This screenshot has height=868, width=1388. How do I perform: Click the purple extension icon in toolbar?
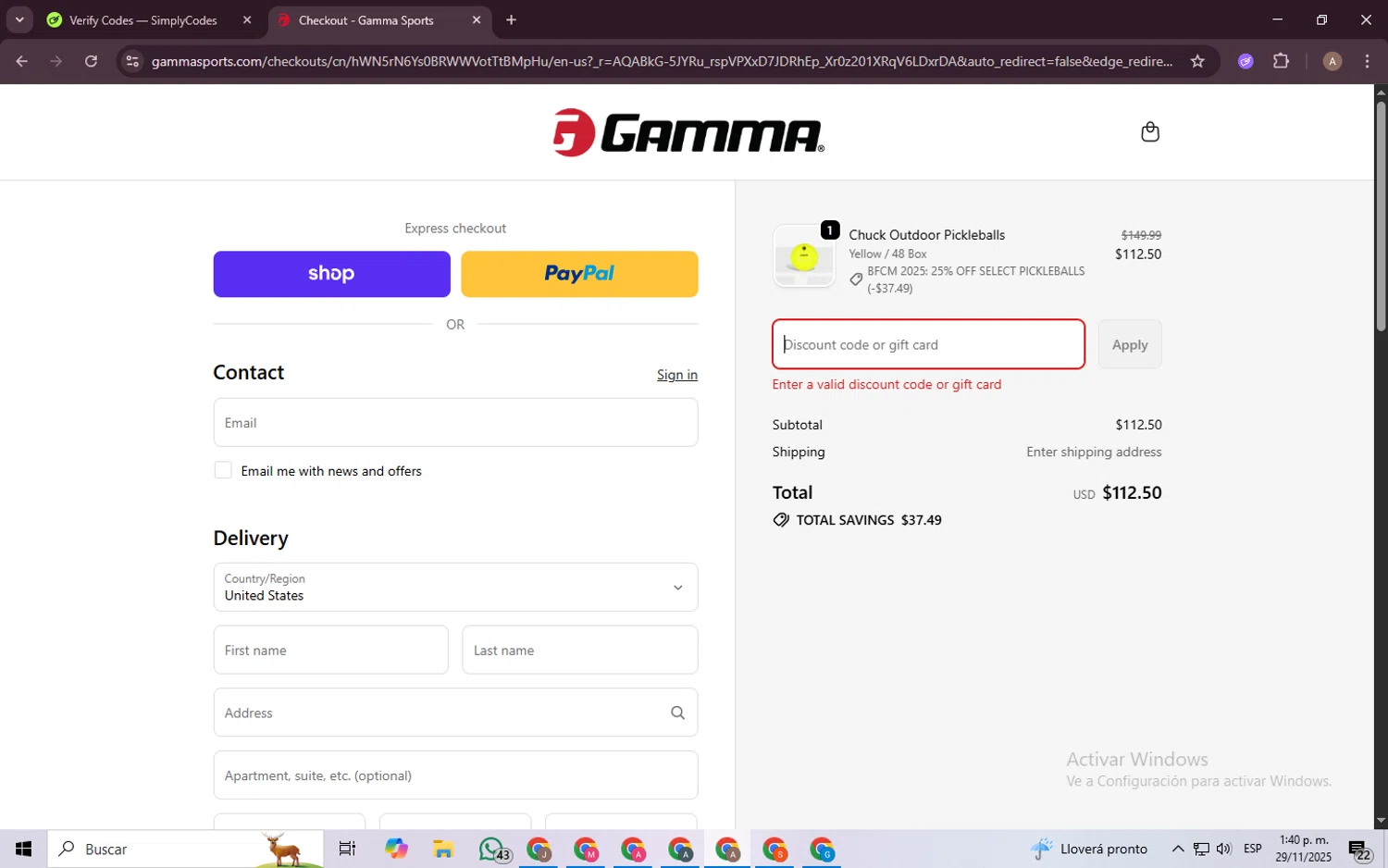point(1245,61)
